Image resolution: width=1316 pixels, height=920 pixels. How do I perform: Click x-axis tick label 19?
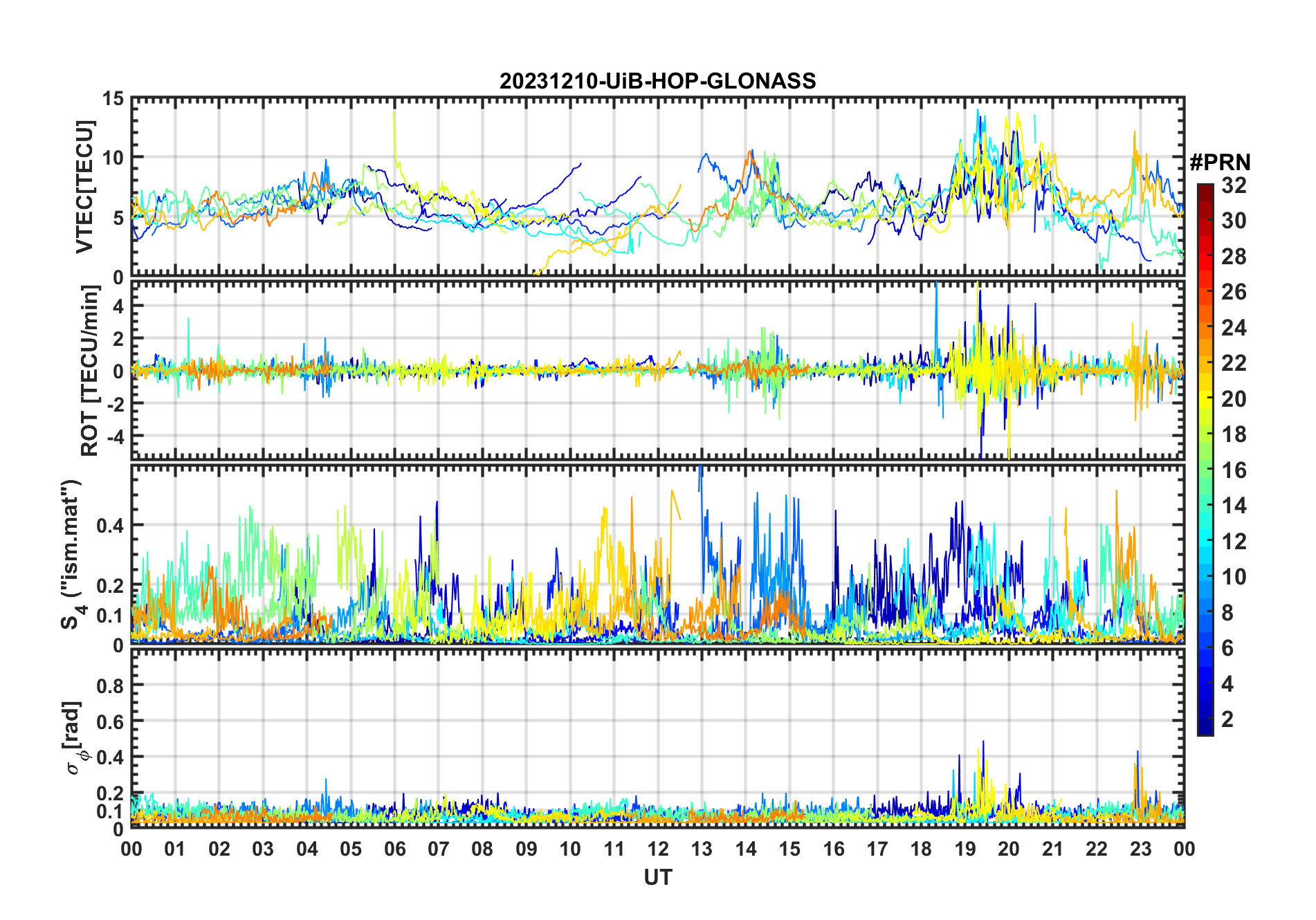click(965, 849)
